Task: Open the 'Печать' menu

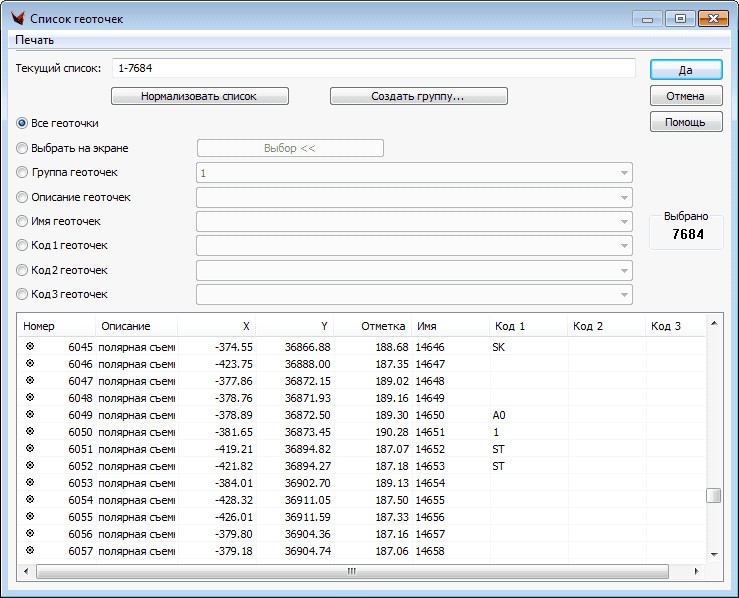Action: [35, 40]
